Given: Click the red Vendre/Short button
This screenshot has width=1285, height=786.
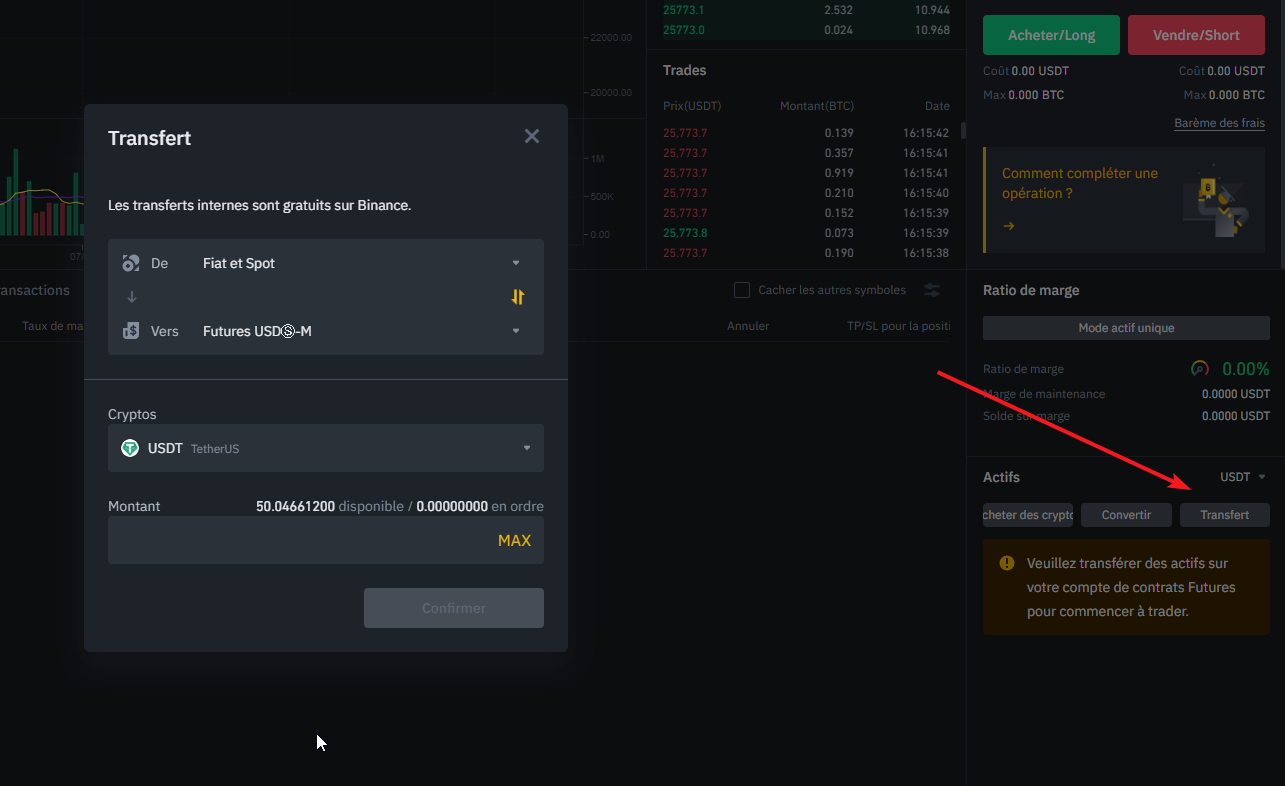Looking at the screenshot, I should point(1196,35).
